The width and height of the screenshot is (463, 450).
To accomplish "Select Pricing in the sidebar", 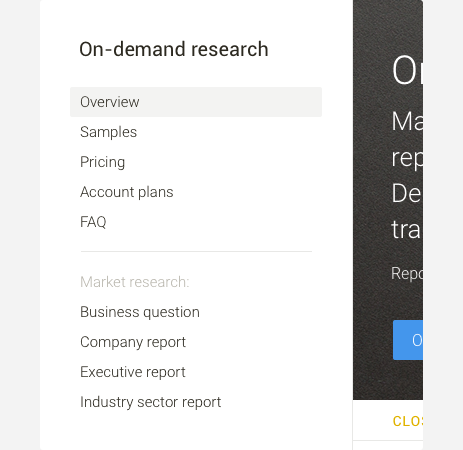I will (x=102, y=162).
